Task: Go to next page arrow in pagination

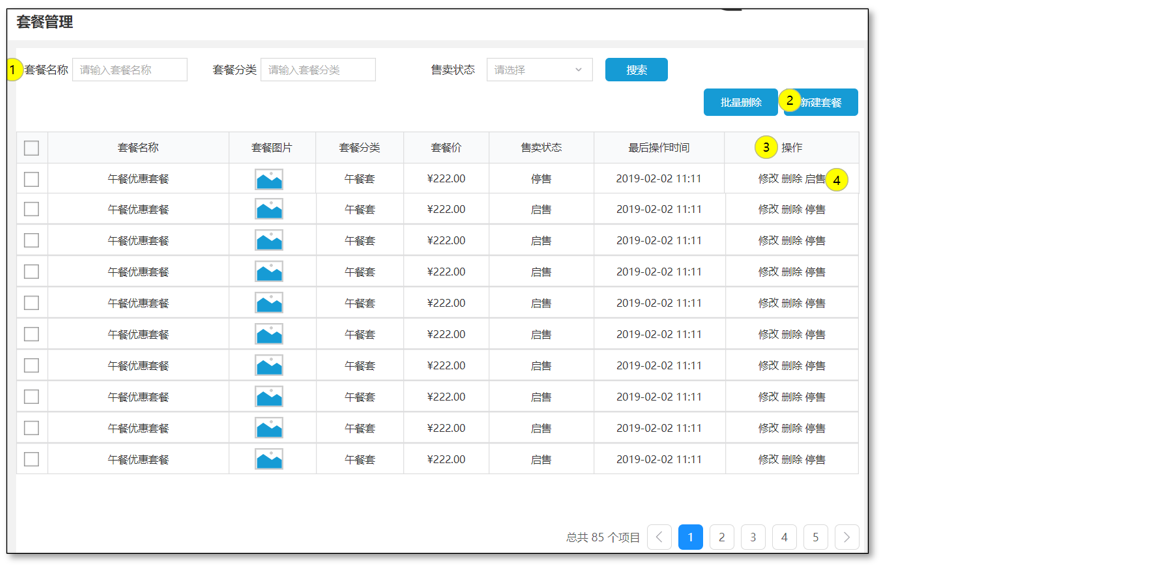Action: pyautogui.click(x=846, y=537)
